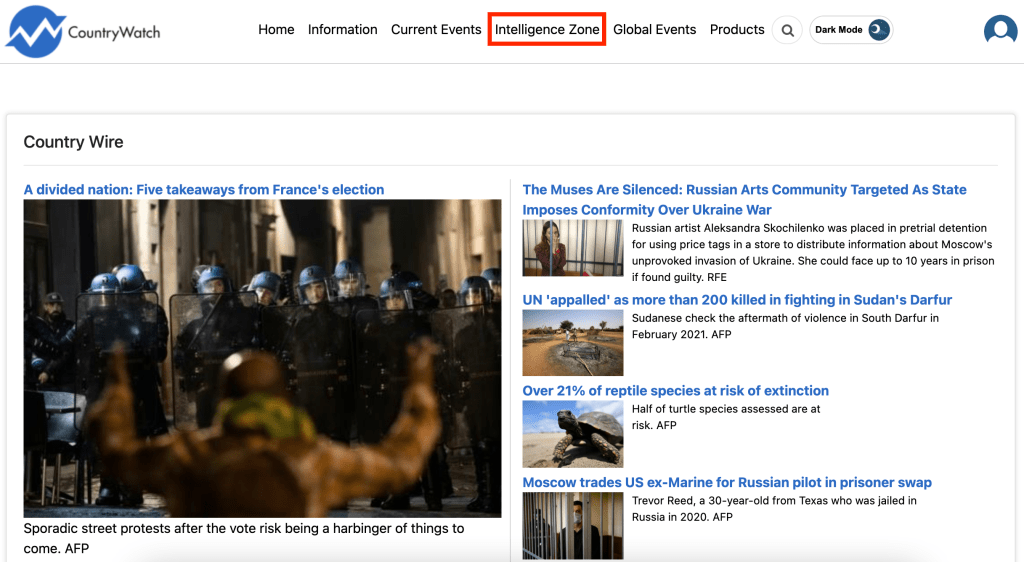This screenshot has width=1024, height=562.
Task: Open the Home menu item
Action: (x=276, y=29)
